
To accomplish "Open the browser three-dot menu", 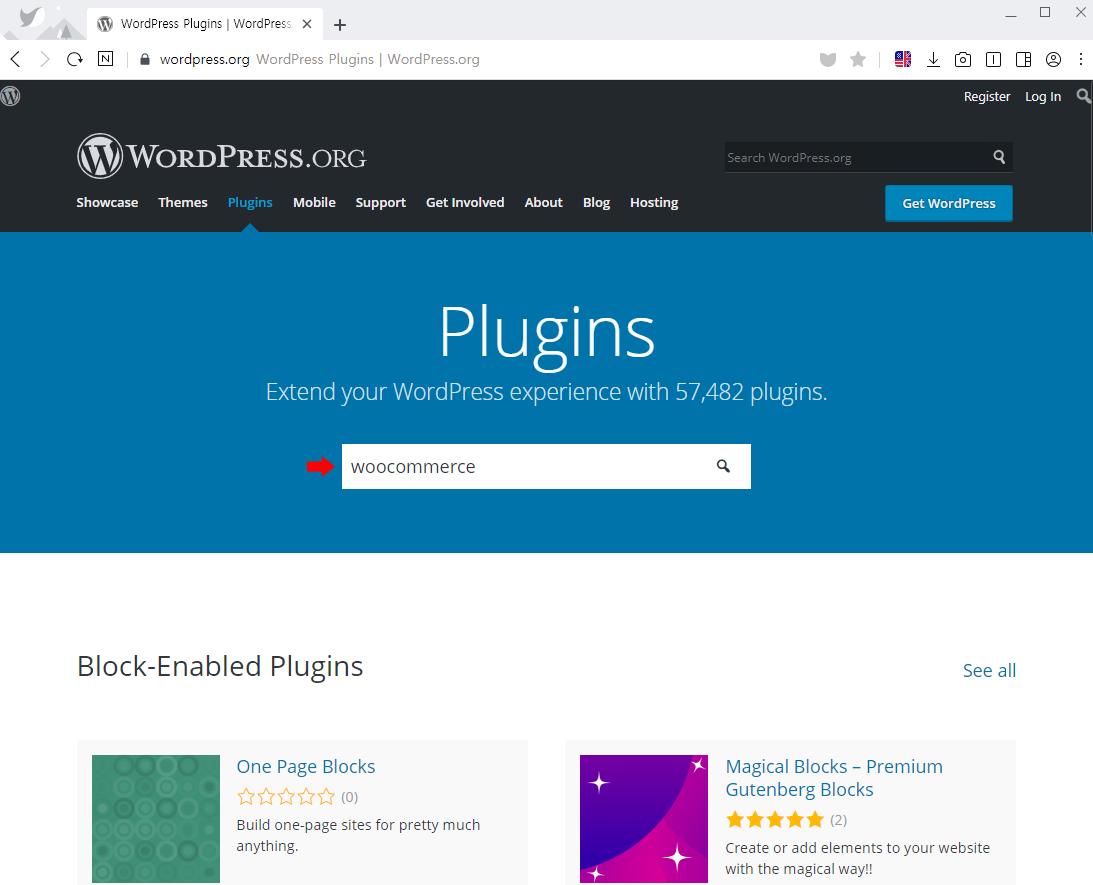I will tap(1080, 60).
